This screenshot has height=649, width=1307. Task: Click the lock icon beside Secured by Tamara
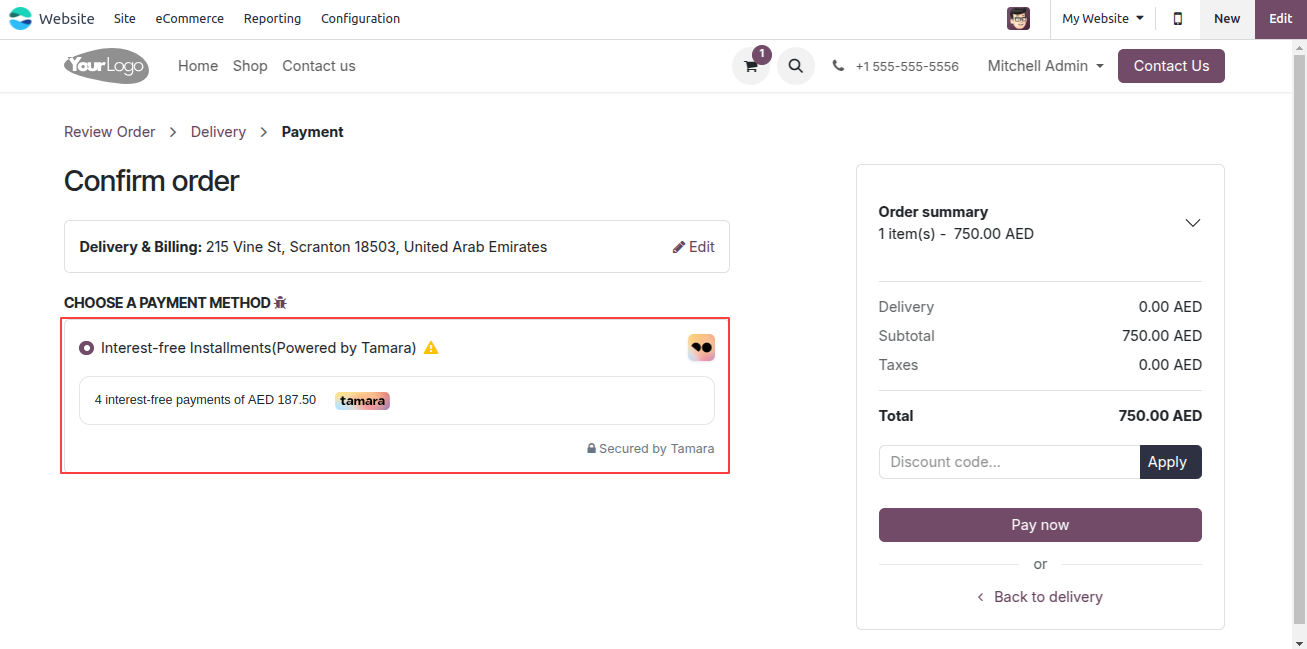(592, 449)
